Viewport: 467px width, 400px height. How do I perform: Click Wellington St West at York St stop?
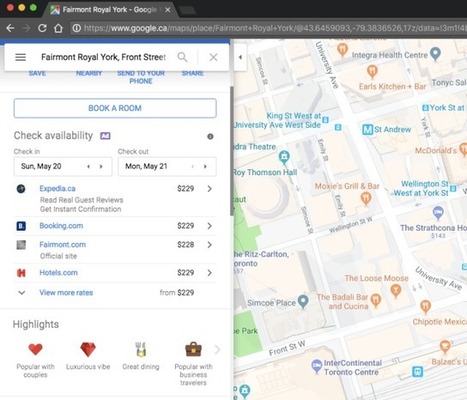pyautogui.click(x=453, y=189)
